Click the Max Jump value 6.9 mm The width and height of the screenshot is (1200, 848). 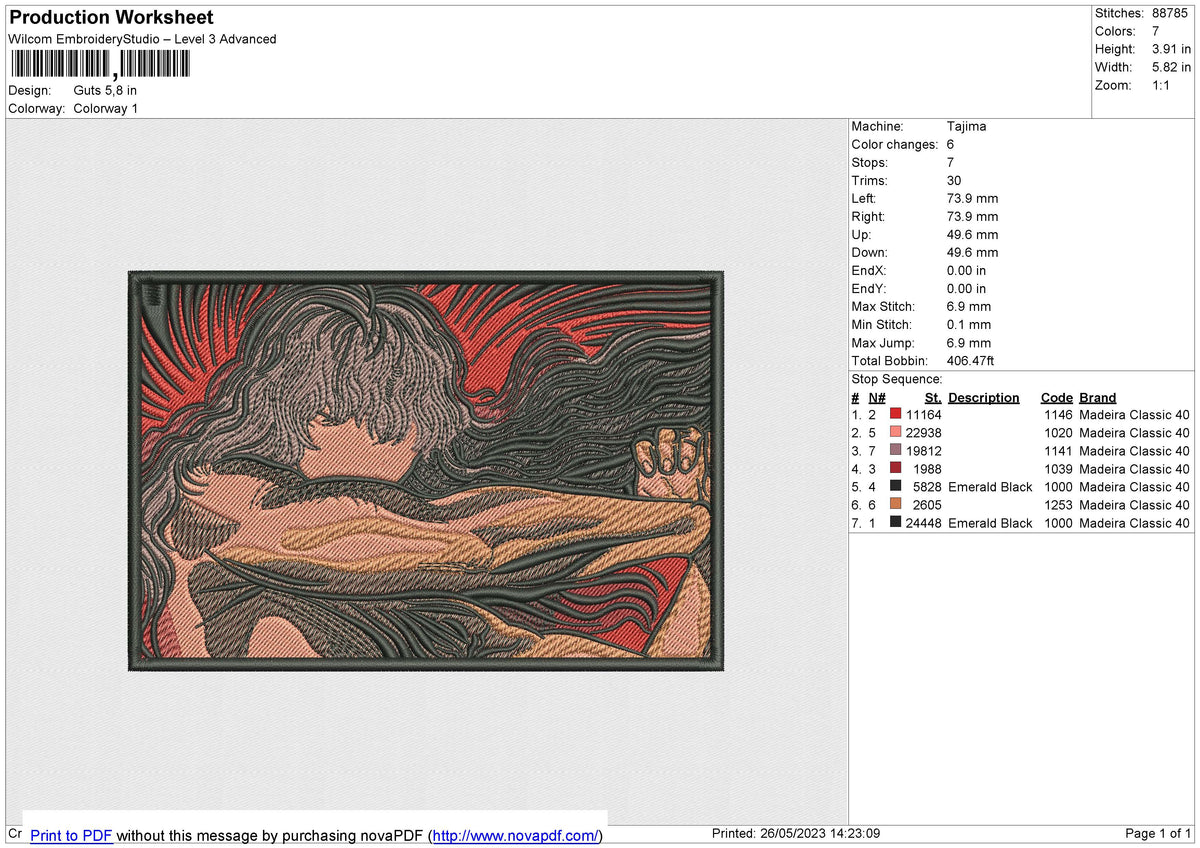click(969, 342)
